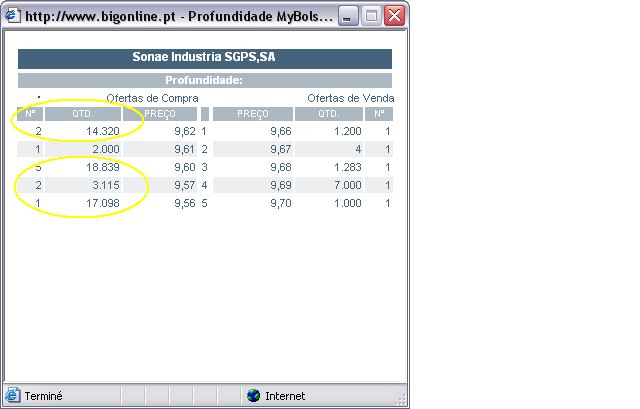
Task: Click sell price 9,67
Action: pos(281,149)
